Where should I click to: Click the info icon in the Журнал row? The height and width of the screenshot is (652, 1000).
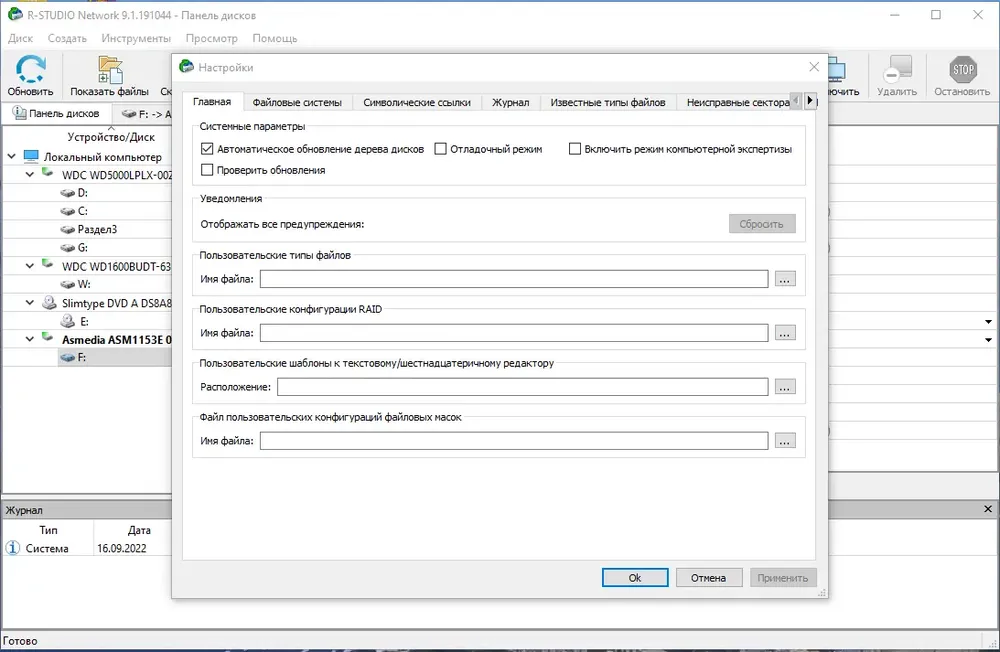(13, 547)
